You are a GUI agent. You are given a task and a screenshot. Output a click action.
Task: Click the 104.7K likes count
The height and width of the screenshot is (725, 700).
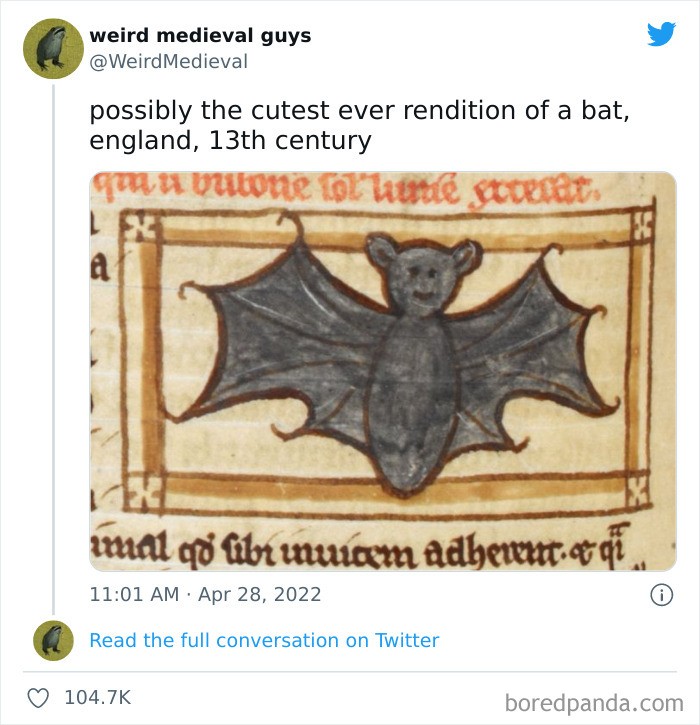coord(97,696)
